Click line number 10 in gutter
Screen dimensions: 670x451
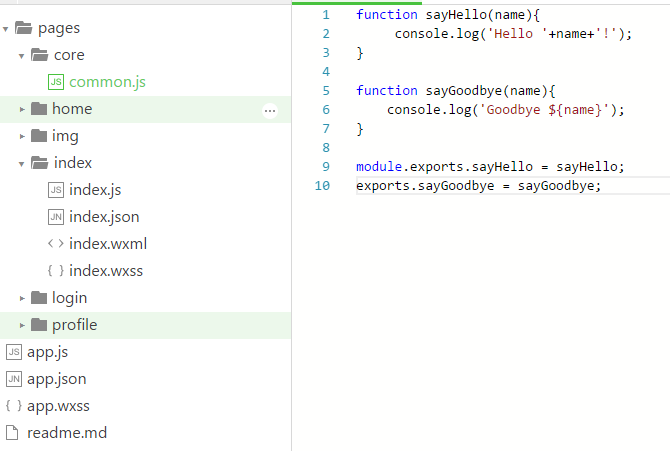point(322,186)
